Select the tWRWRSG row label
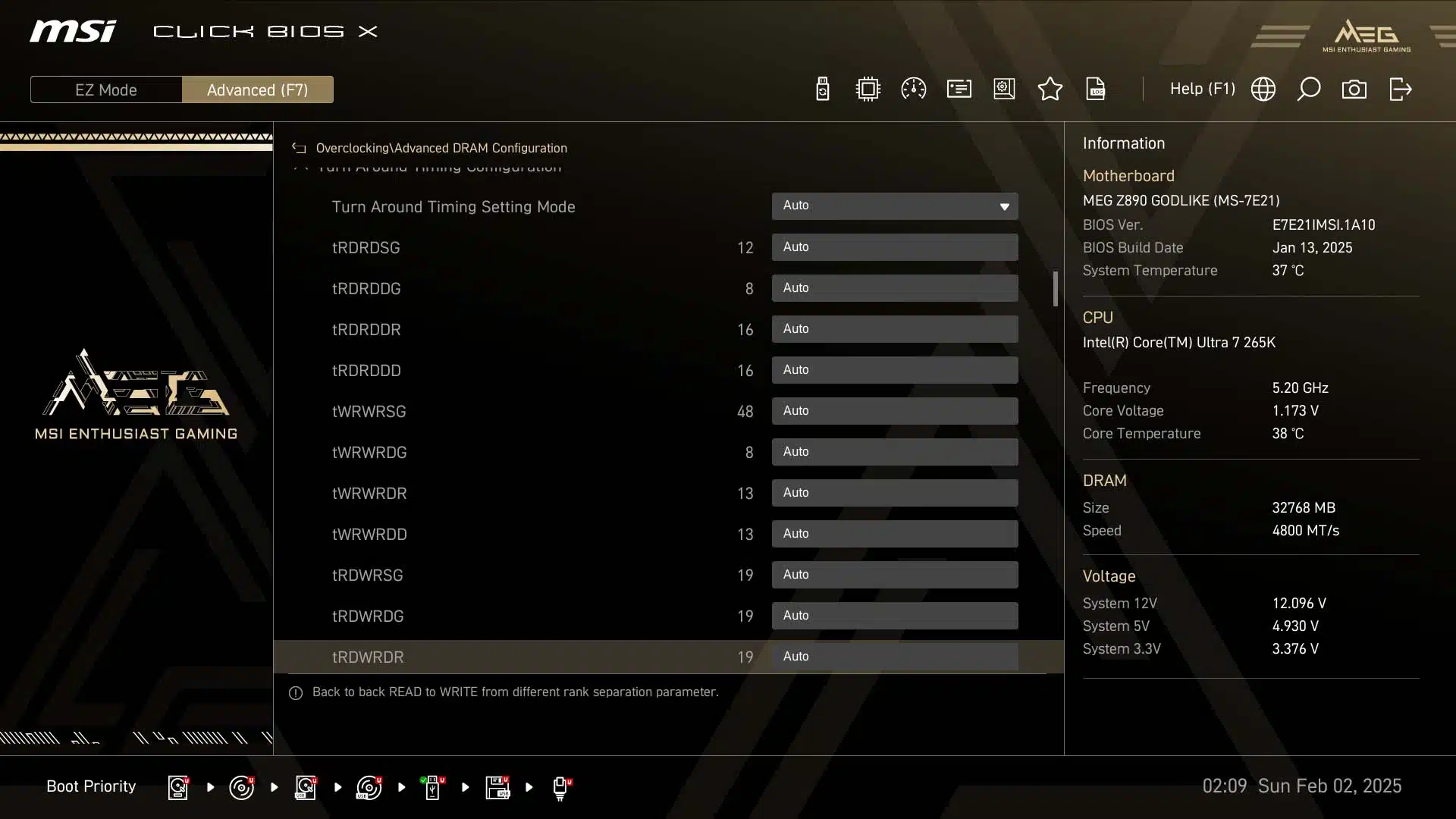The image size is (1456, 819). pyautogui.click(x=369, y=412)
